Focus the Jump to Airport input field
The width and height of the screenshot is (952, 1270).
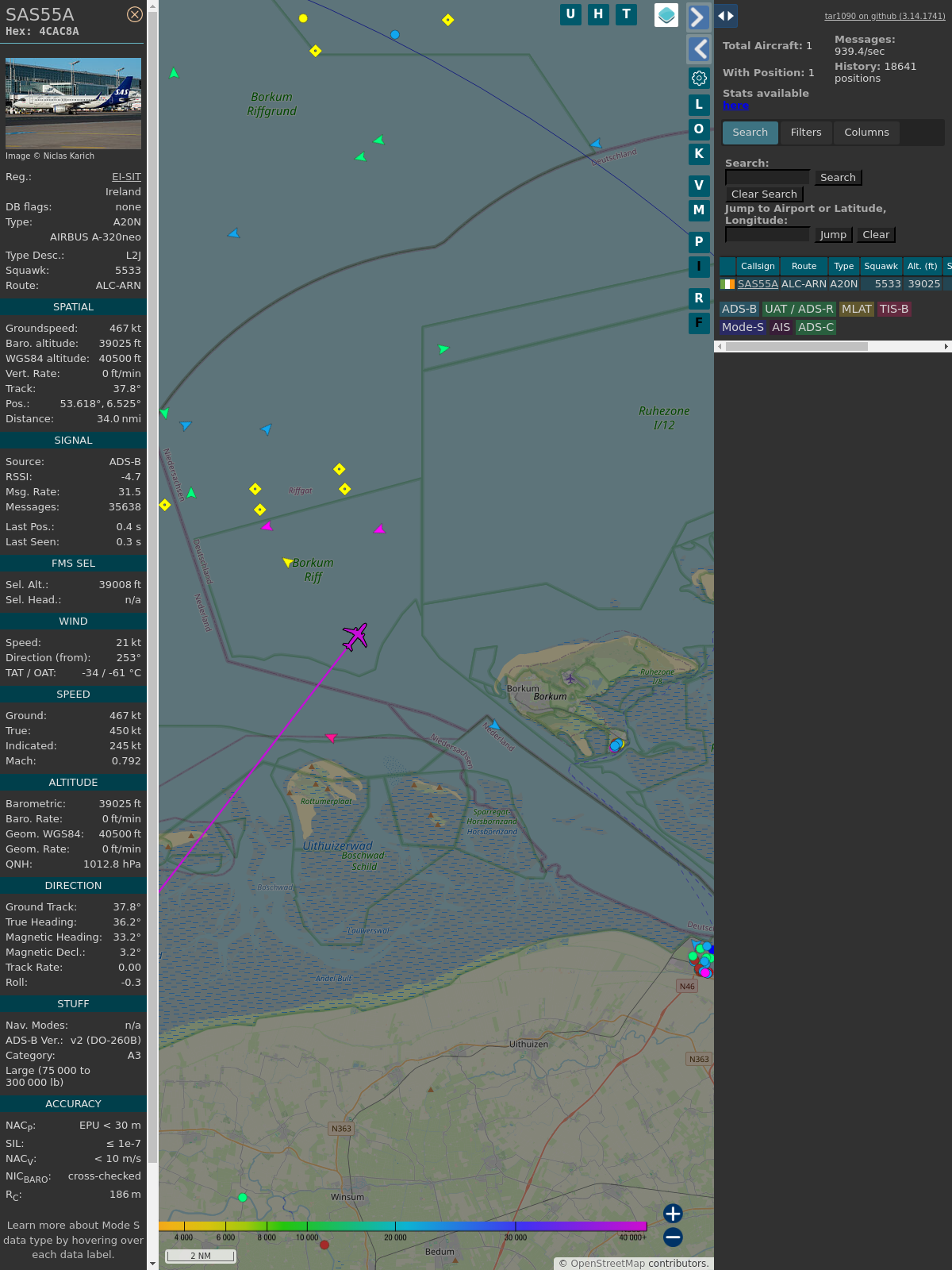point(767,235)
